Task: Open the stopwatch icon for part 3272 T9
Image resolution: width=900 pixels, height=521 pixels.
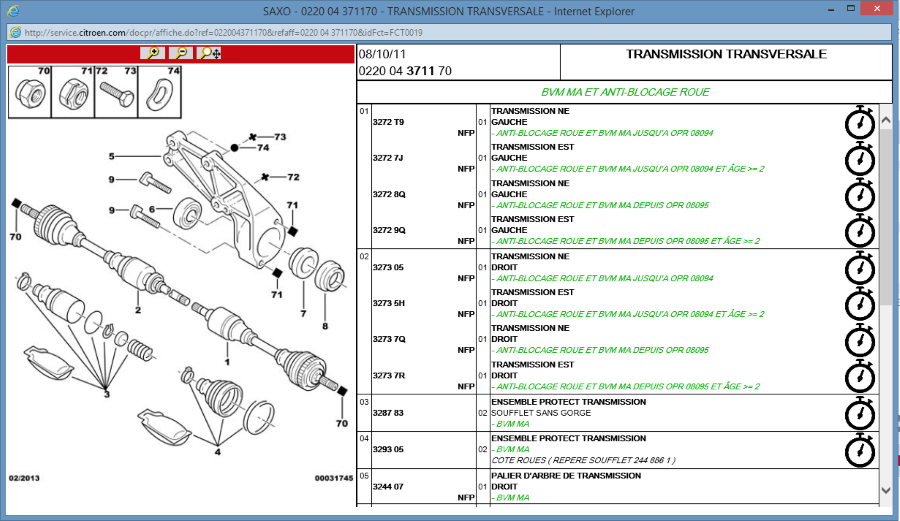Action: pyautogui.click(x=860, y=122)
